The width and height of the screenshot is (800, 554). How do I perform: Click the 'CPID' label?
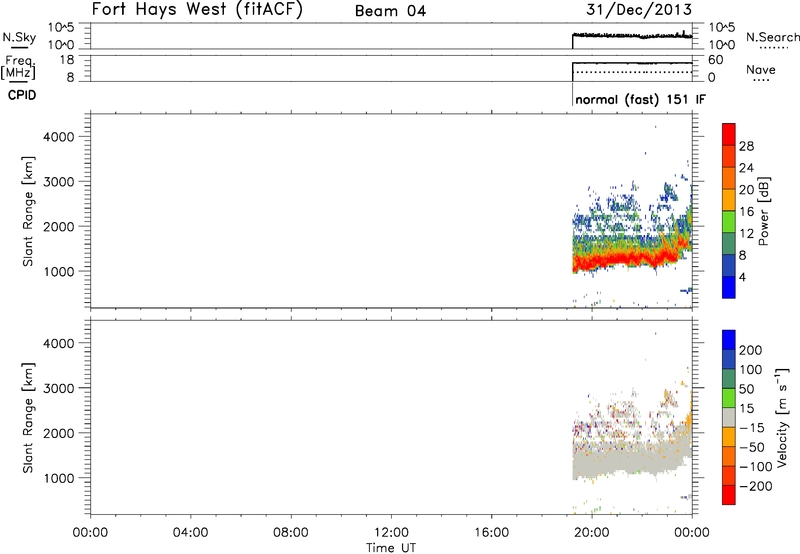22,95
